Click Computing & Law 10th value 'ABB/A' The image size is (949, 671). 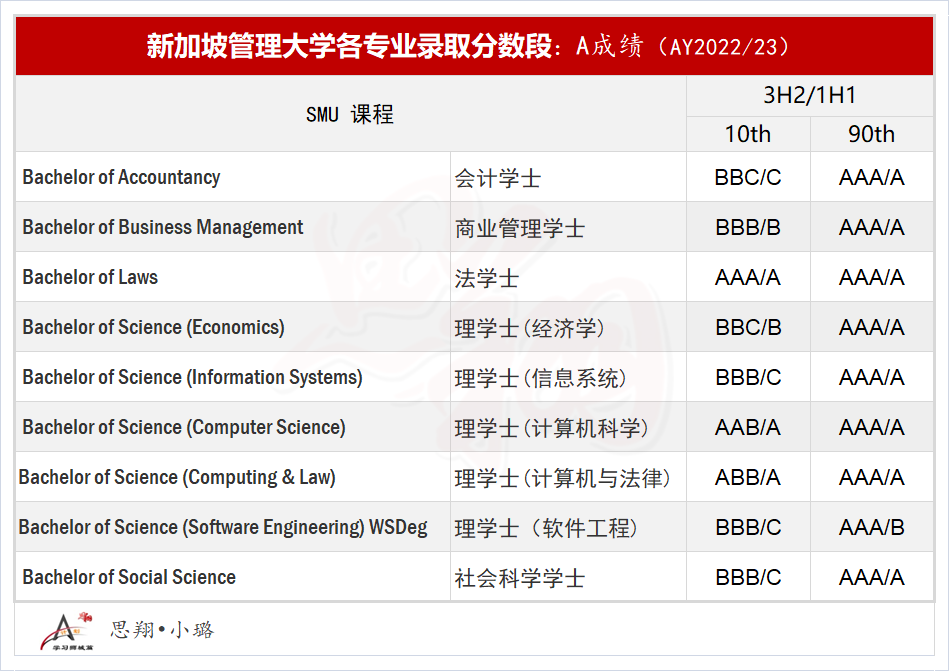point(747,478)
